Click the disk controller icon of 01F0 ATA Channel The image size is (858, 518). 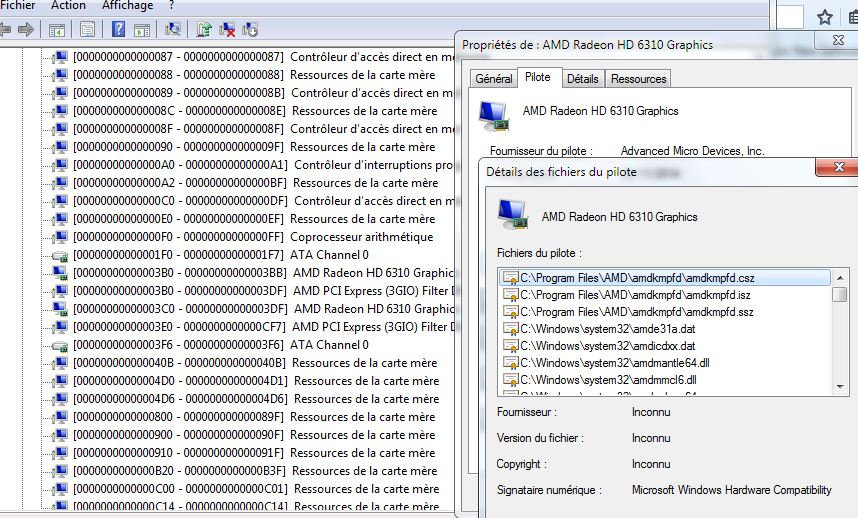pos(59,255)
